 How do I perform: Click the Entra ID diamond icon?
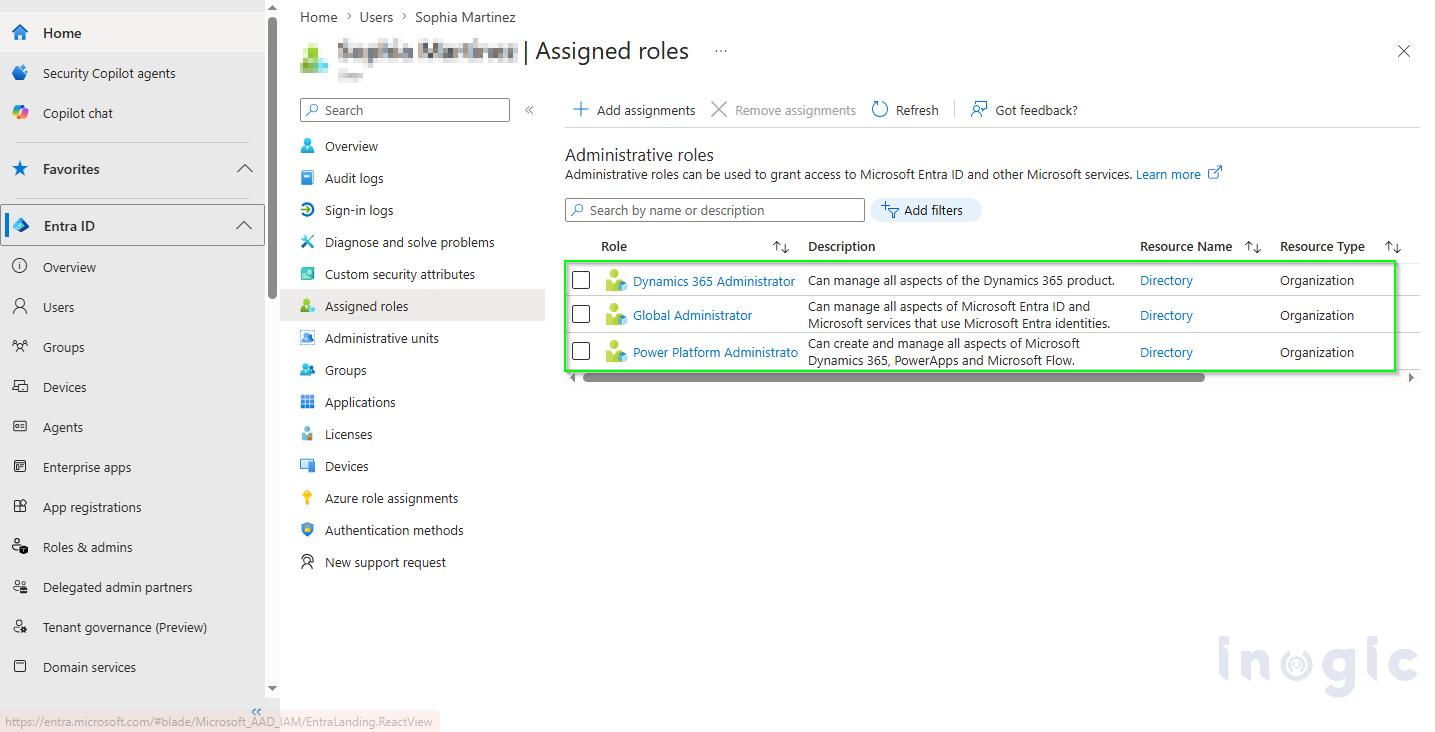tap(21, 226)
